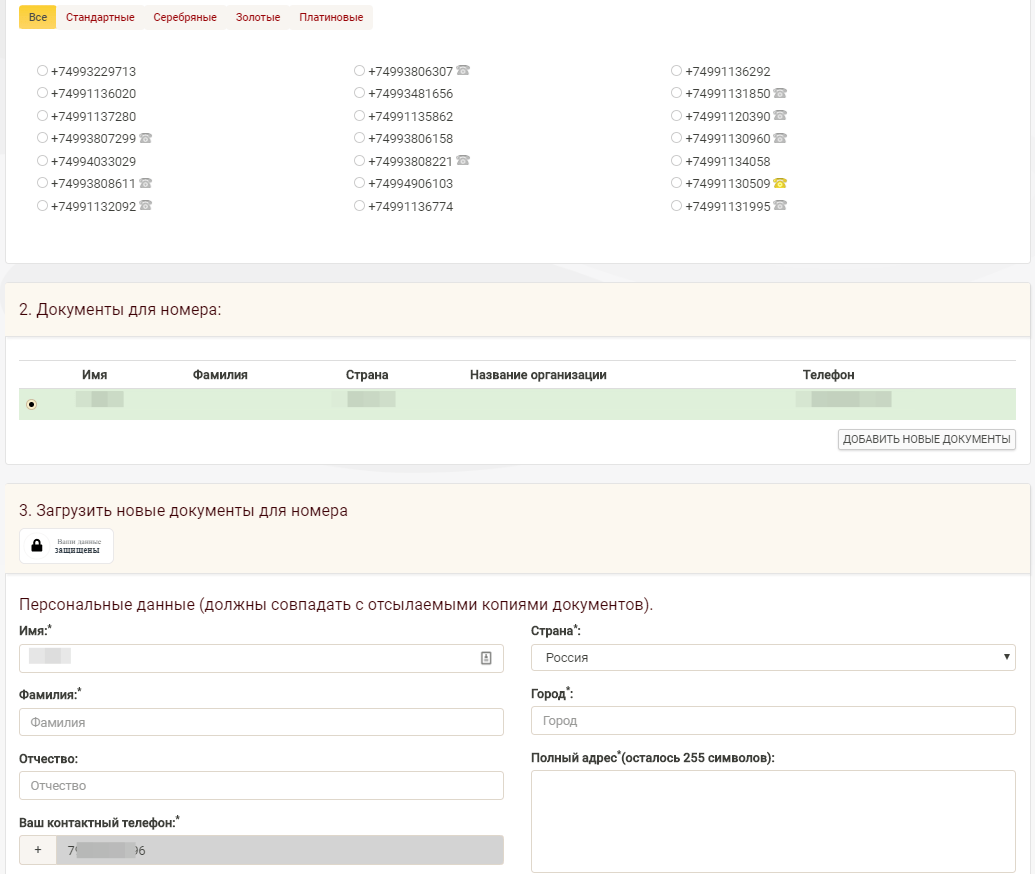Switch to the Золотые tab

click(x=258, y=17)
